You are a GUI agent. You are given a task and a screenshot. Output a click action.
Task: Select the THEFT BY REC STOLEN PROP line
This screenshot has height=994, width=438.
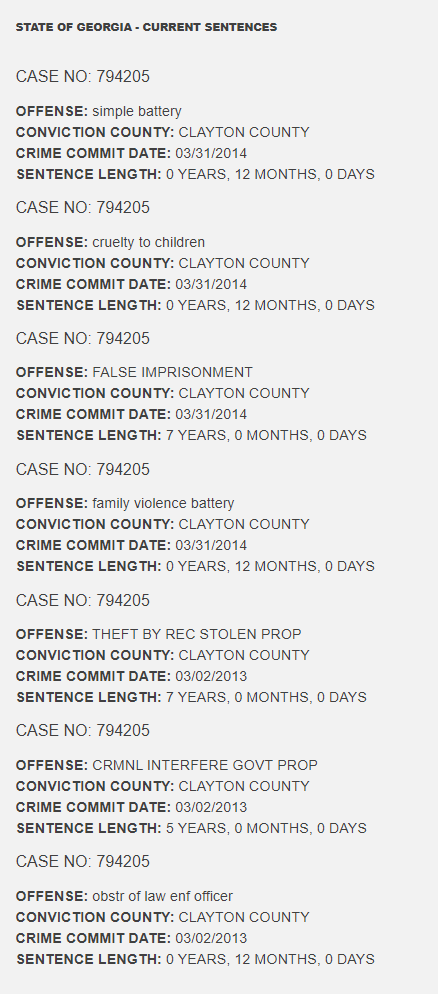pos(158,634)
